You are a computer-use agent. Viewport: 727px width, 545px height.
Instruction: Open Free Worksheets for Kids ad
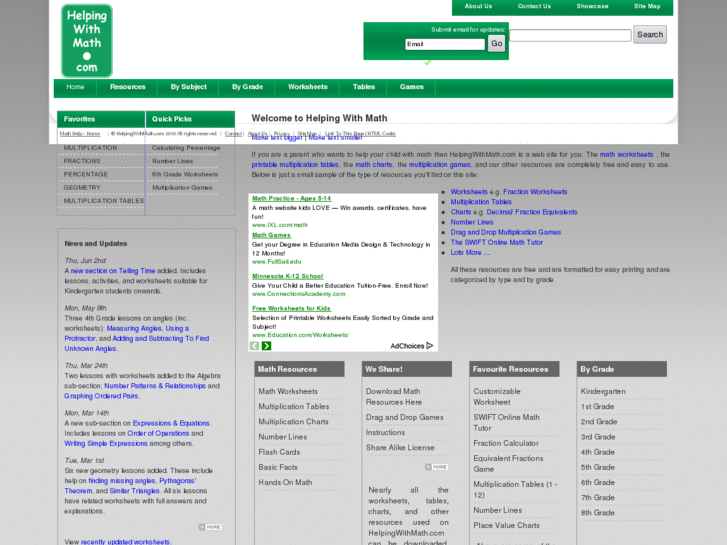[291, 308]
